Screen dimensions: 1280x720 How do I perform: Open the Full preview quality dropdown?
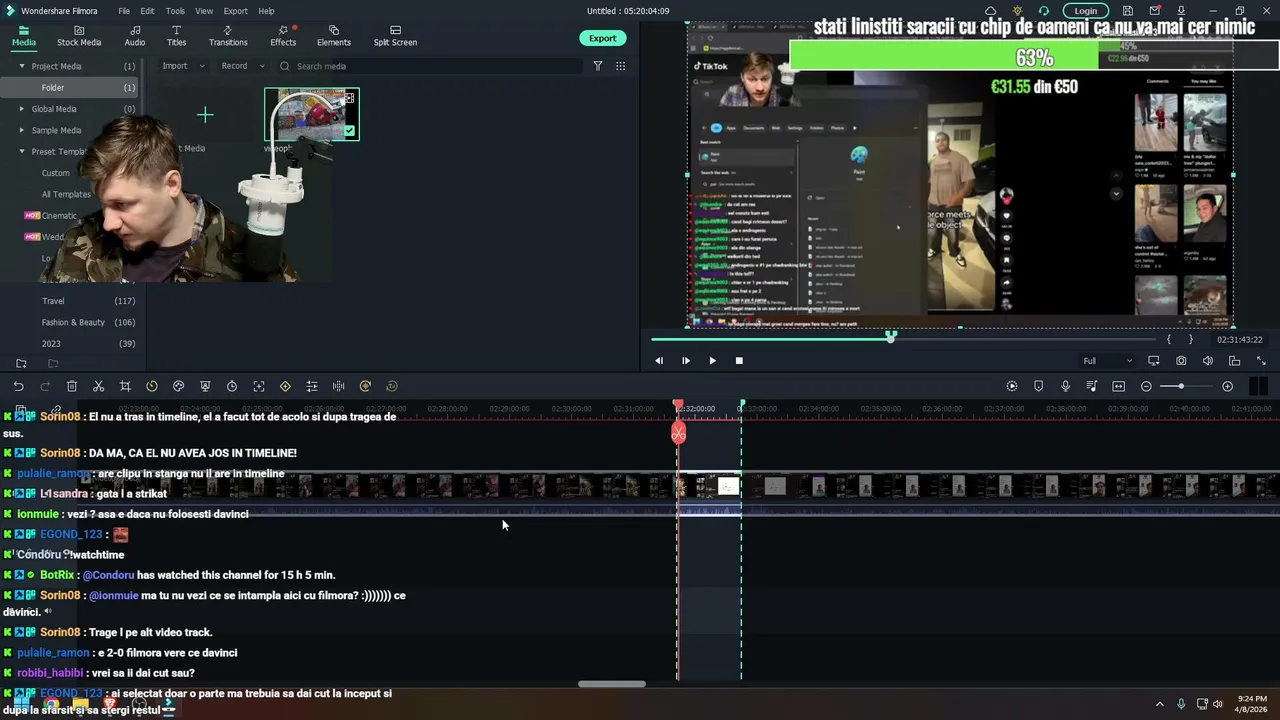coord(1107,361)
